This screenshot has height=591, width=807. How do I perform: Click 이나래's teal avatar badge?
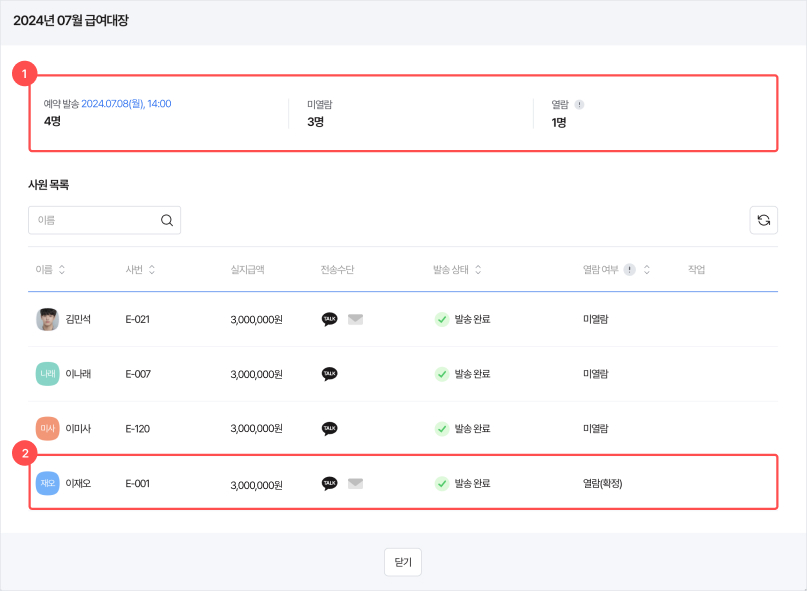pos(47,374)
